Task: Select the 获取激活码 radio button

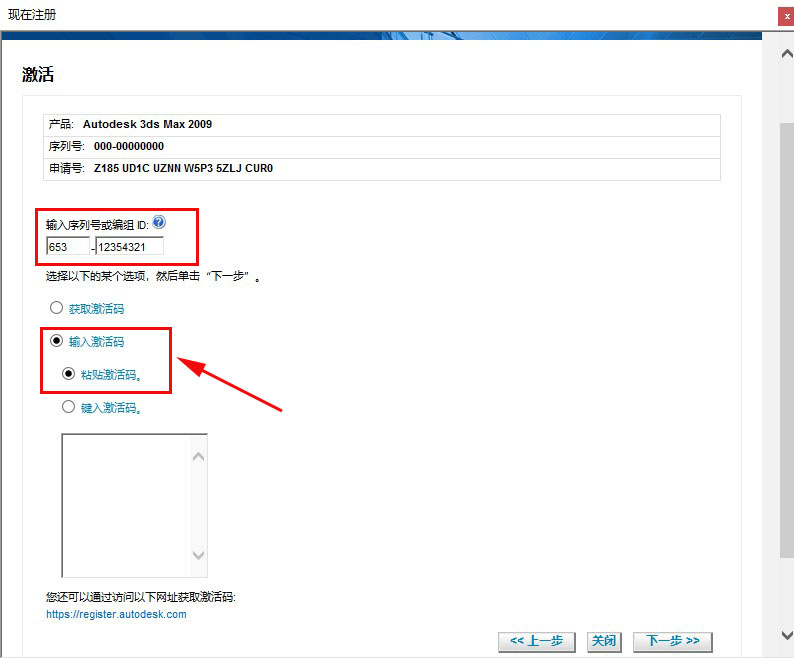Action: tap(56, 307)
